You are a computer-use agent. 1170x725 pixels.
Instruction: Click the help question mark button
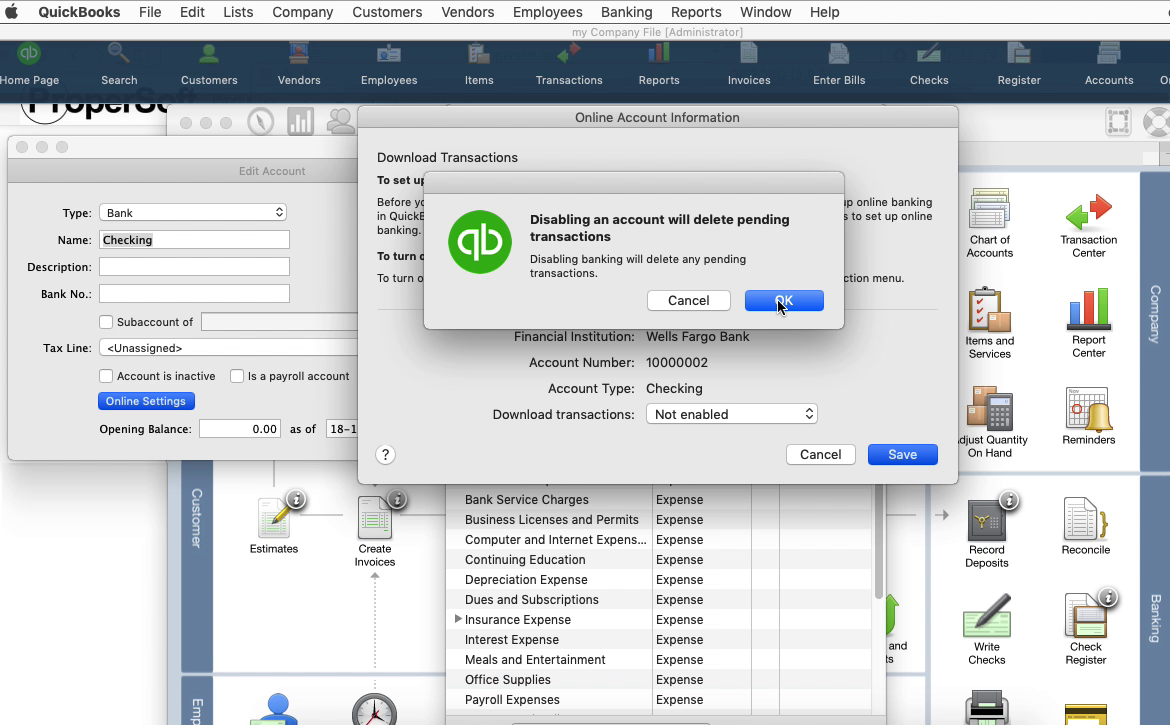(385, 455)
